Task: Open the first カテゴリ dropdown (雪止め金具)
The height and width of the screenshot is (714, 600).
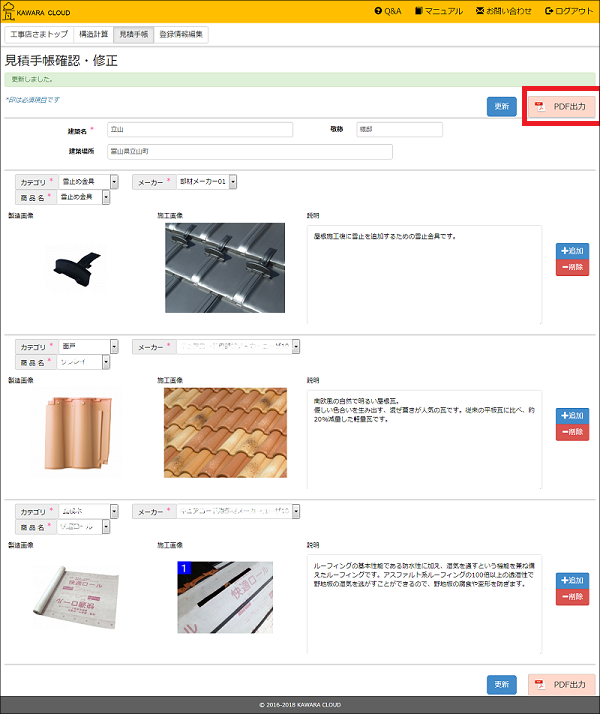Action: pos(89,182)
